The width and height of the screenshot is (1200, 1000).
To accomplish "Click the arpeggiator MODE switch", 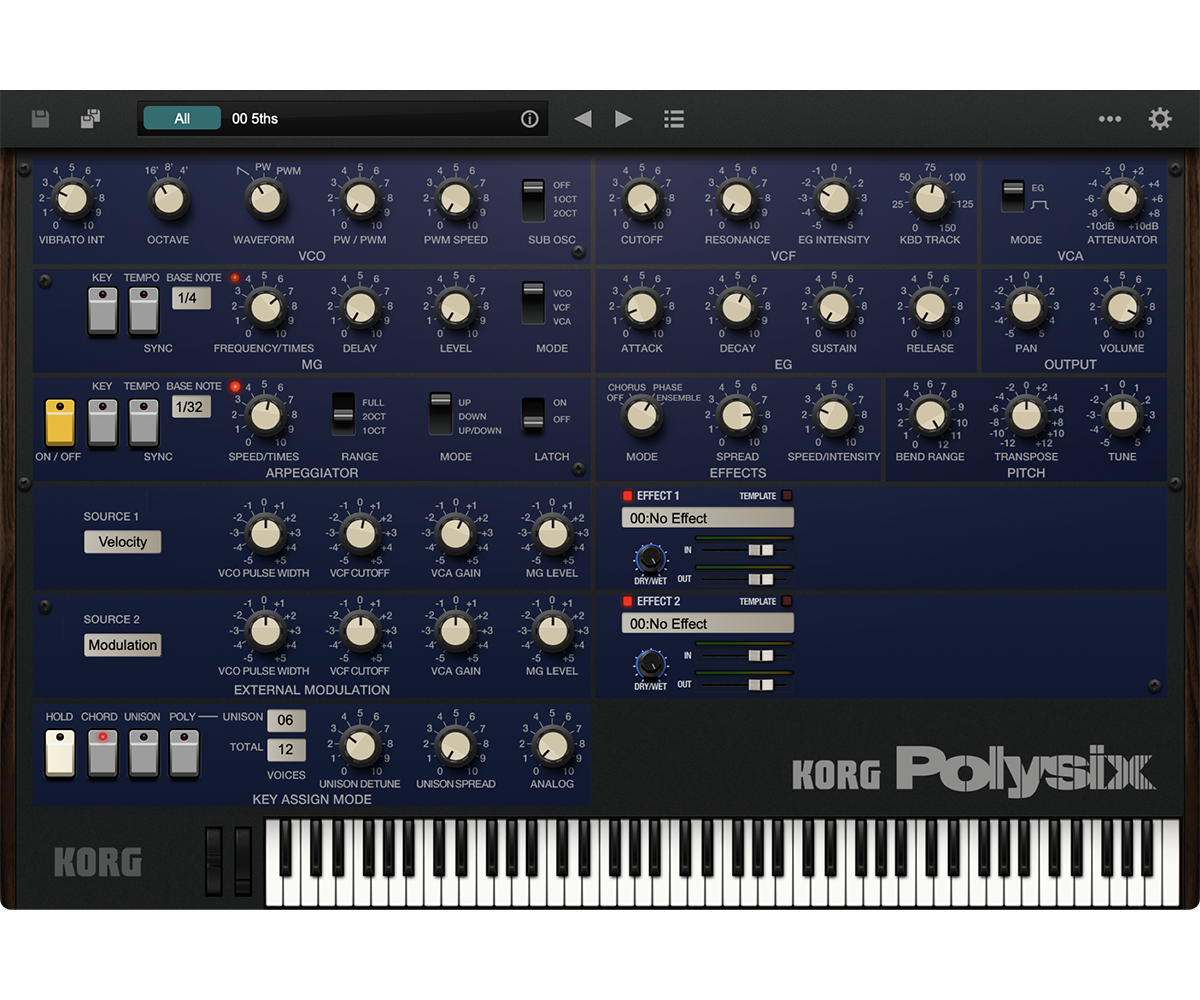I will point(440,415).
